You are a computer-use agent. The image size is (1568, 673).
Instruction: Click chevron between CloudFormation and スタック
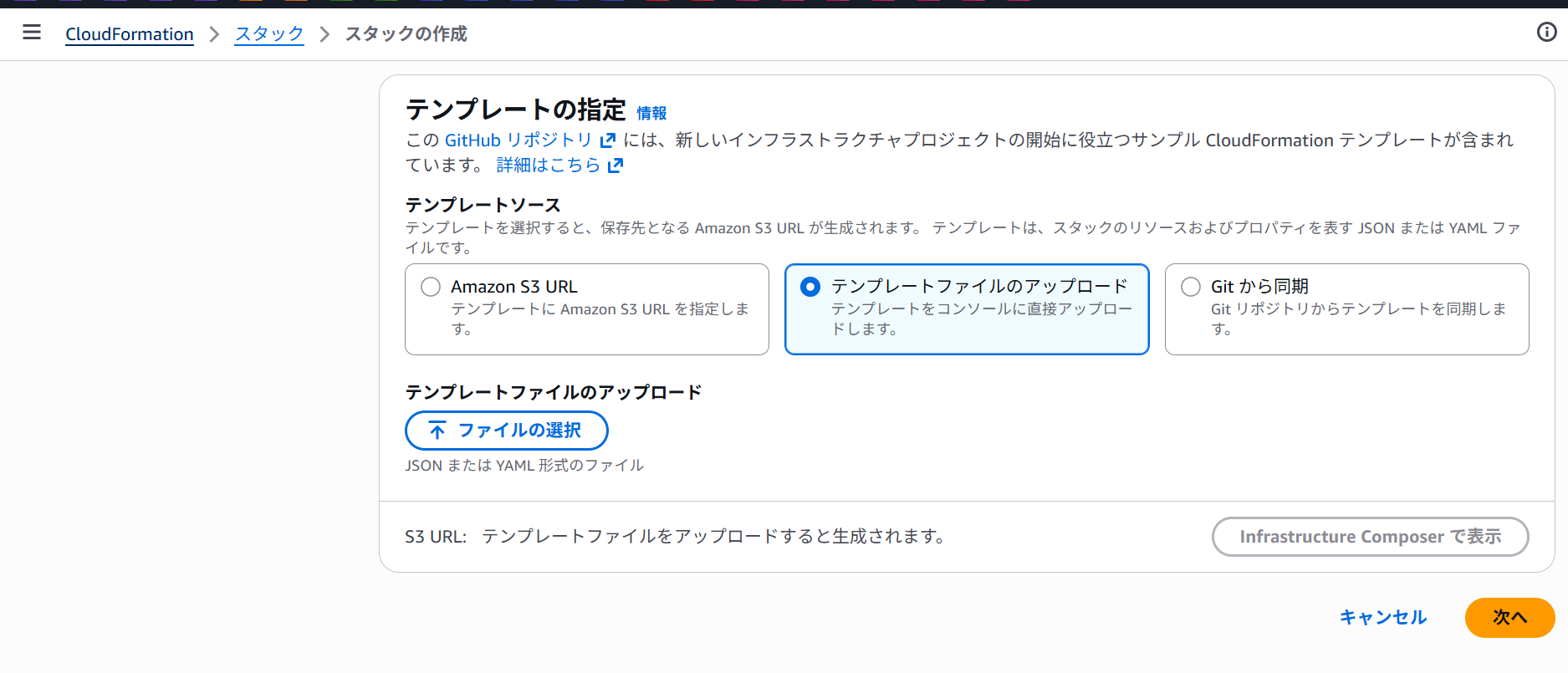[x=214, y=34]
